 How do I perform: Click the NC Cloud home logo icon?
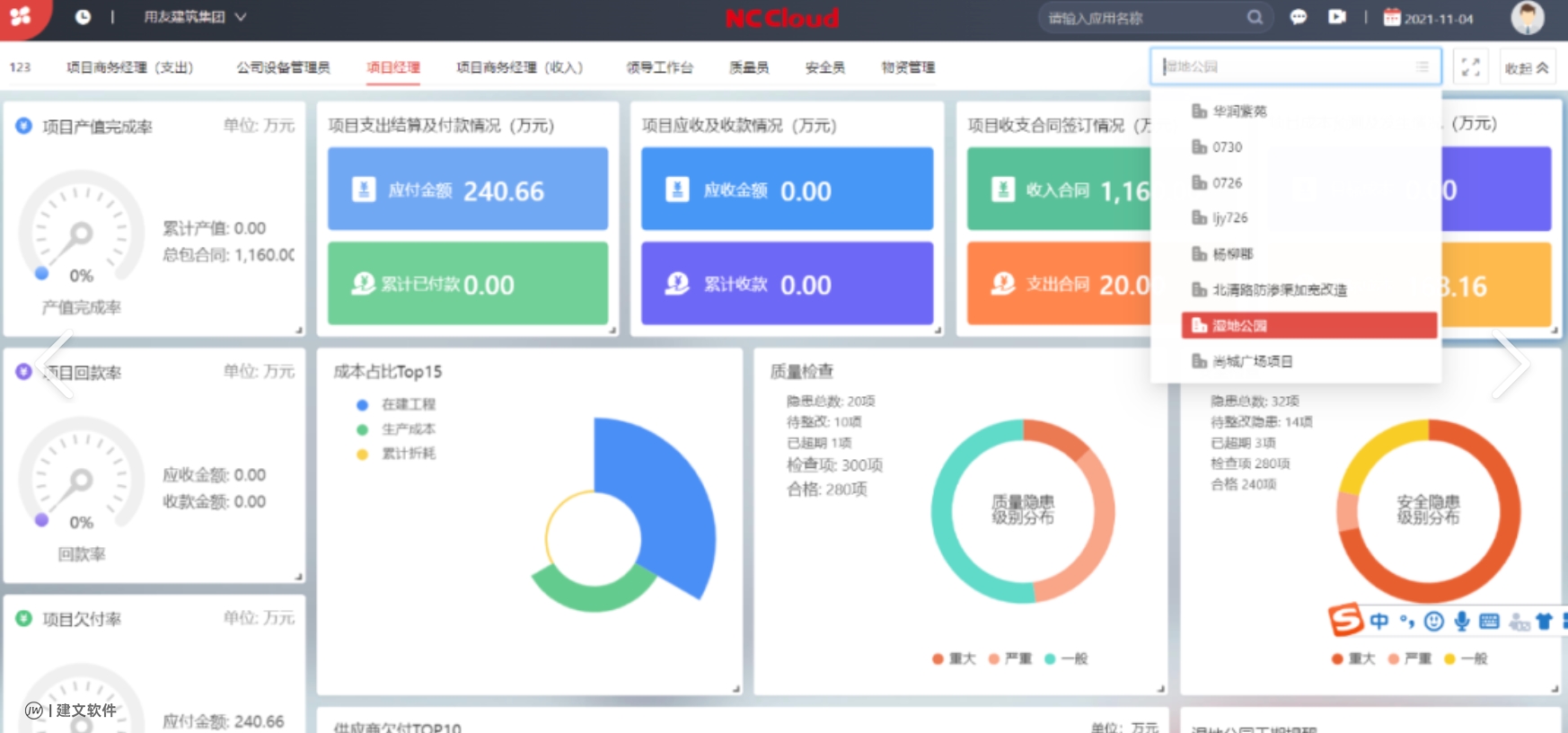coord(21,16)
